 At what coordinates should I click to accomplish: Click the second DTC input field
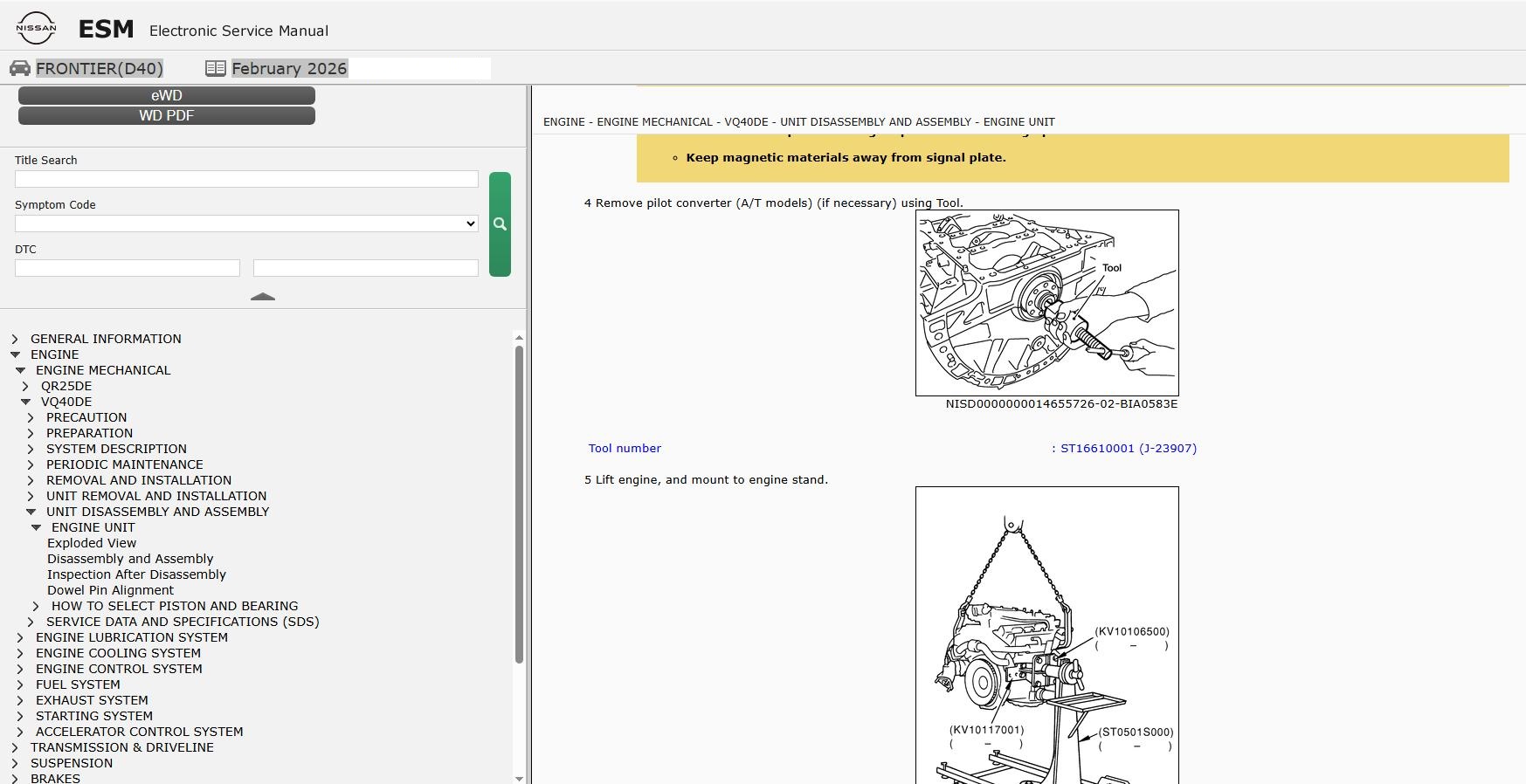pos(366,268)
